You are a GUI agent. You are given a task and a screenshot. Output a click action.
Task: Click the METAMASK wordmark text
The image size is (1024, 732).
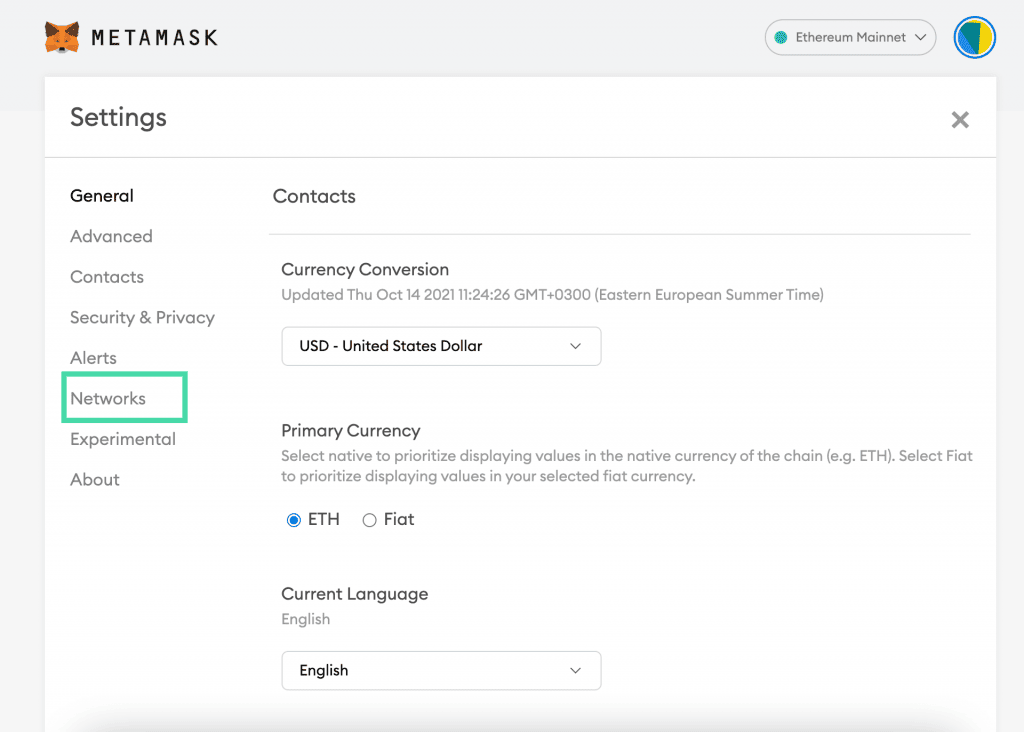point(154,38)
